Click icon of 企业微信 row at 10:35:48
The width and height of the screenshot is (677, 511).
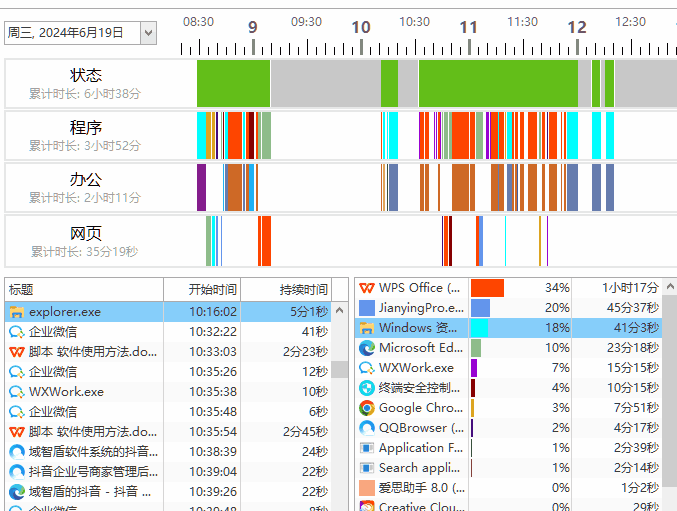(17, 412)
